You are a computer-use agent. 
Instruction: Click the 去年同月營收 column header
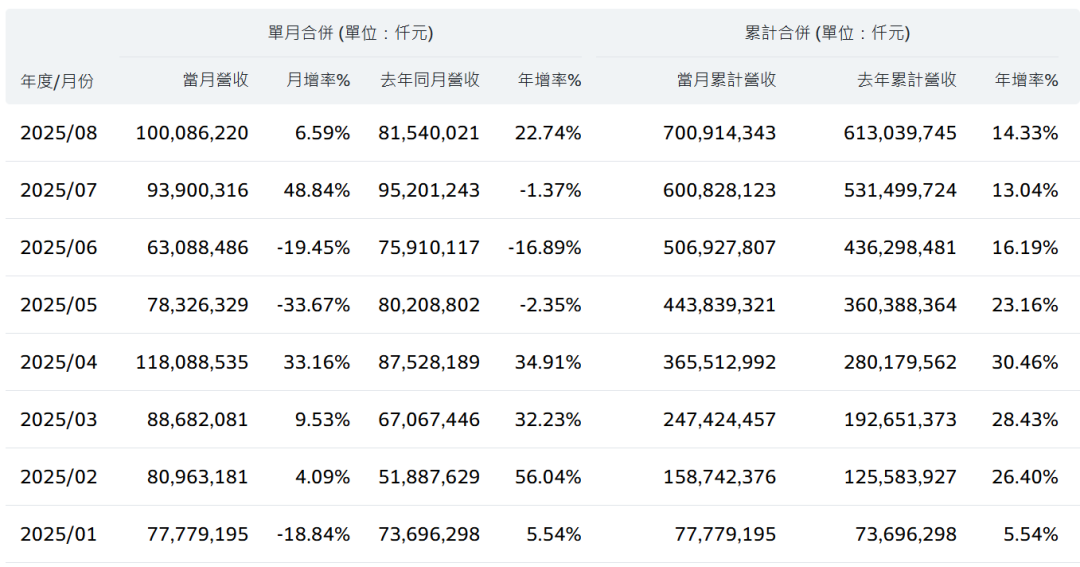(430, 80)
